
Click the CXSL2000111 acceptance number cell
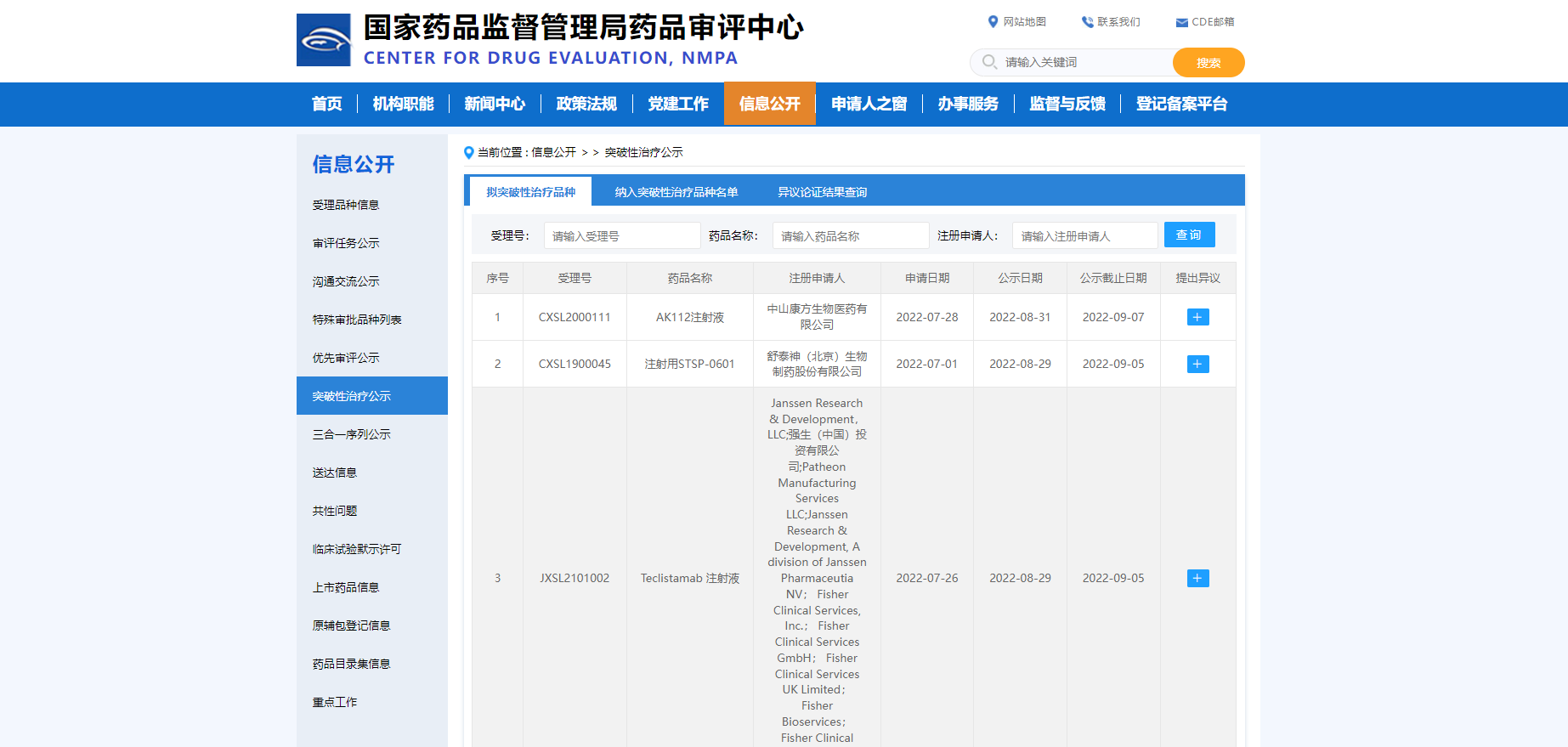(x=575, y=317)
